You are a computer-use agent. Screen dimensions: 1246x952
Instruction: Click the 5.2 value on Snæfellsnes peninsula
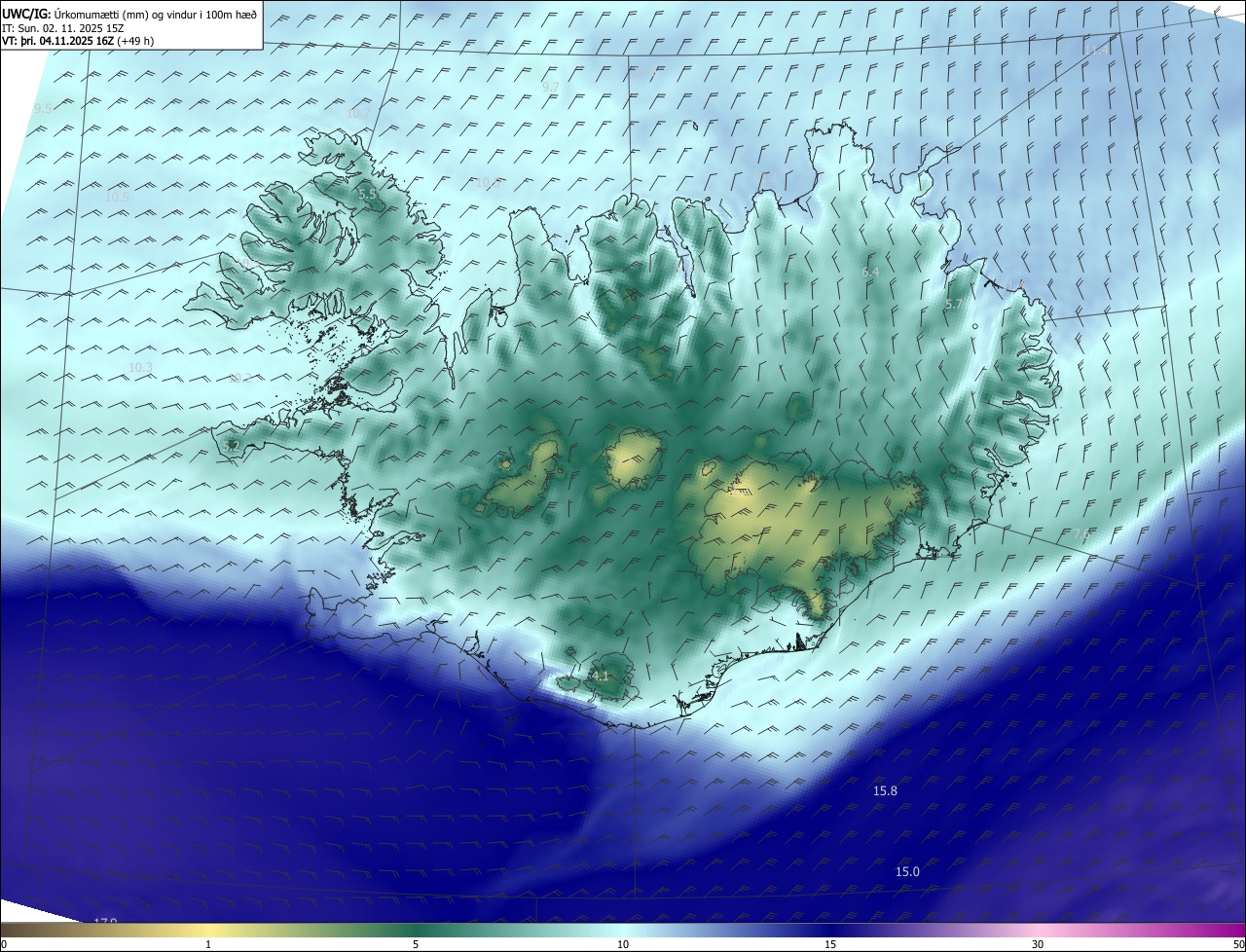[x=231, y=446]
